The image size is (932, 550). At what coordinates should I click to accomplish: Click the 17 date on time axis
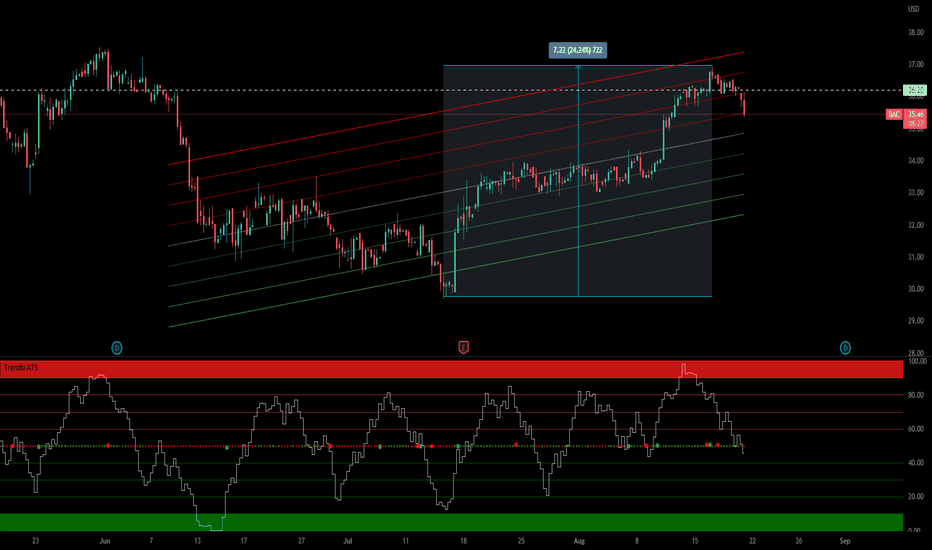point(244,541)
